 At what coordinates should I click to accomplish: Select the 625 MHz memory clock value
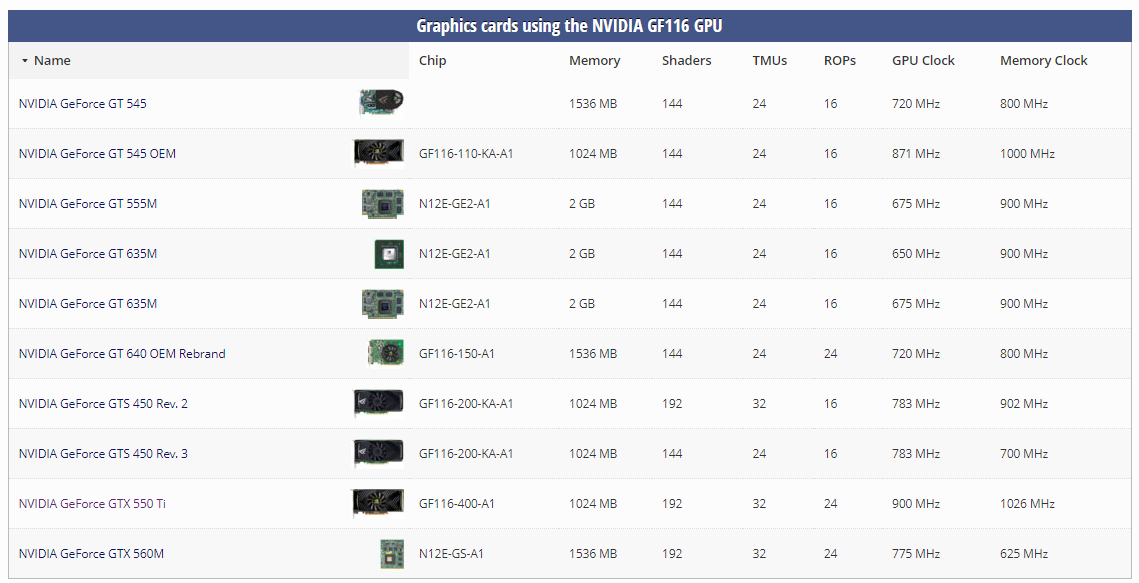[x=1024, y=555]
